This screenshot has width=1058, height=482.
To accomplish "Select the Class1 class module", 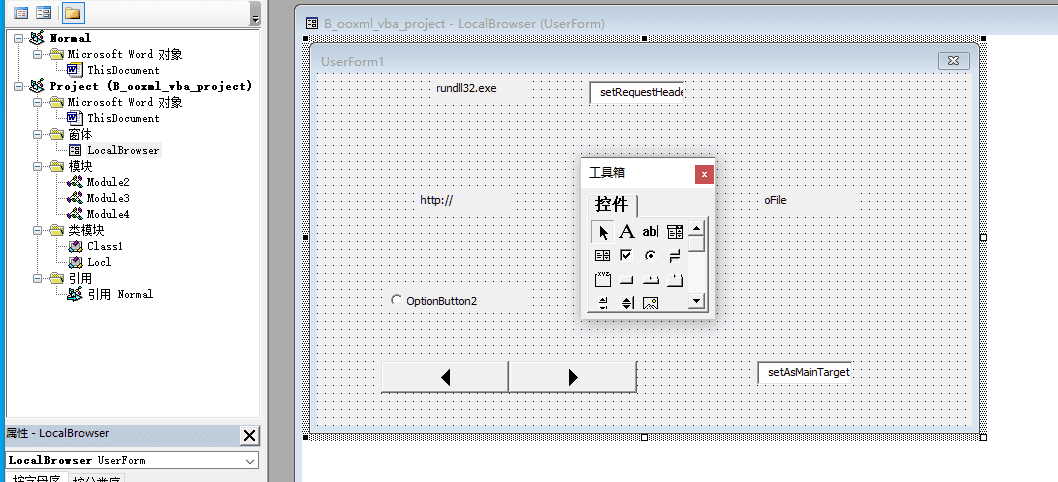I will click(105, 246).
